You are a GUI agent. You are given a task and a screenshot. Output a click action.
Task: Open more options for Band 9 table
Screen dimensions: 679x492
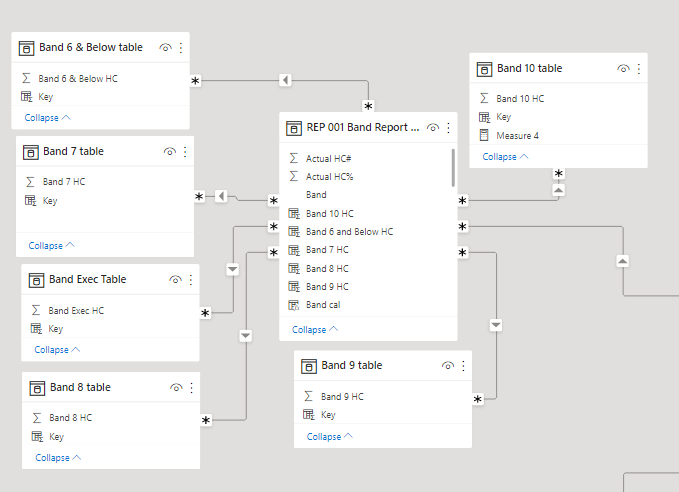coord(463,366)
